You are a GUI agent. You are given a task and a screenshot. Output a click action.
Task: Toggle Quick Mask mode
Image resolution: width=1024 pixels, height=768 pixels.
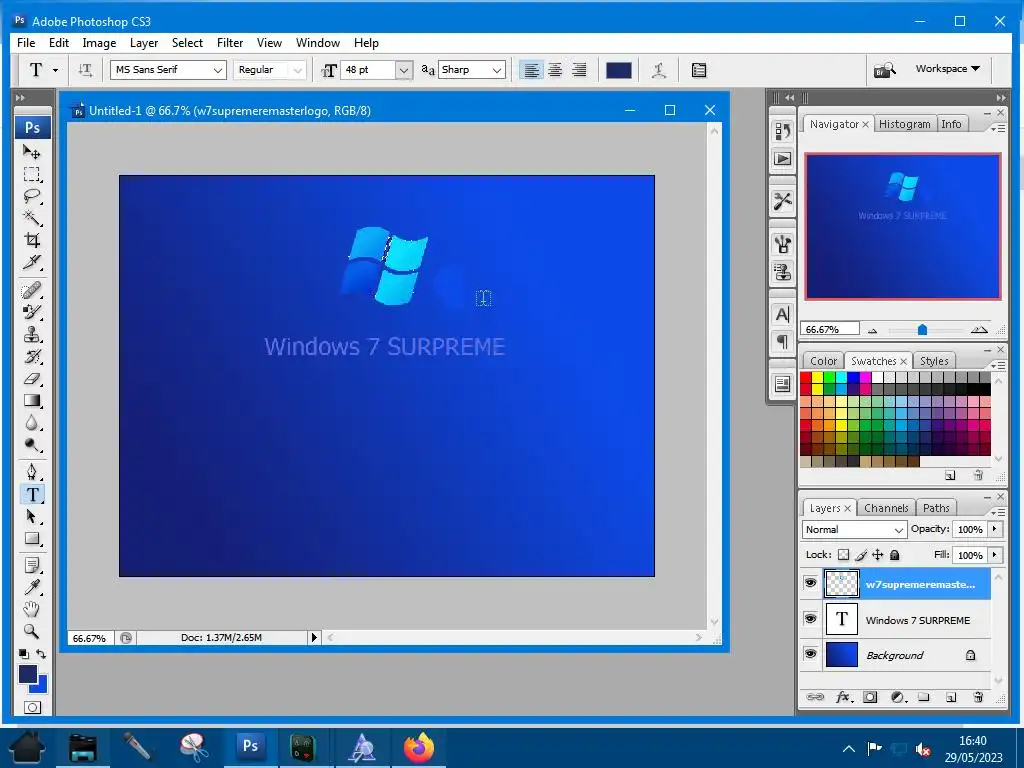pos(32,707)
